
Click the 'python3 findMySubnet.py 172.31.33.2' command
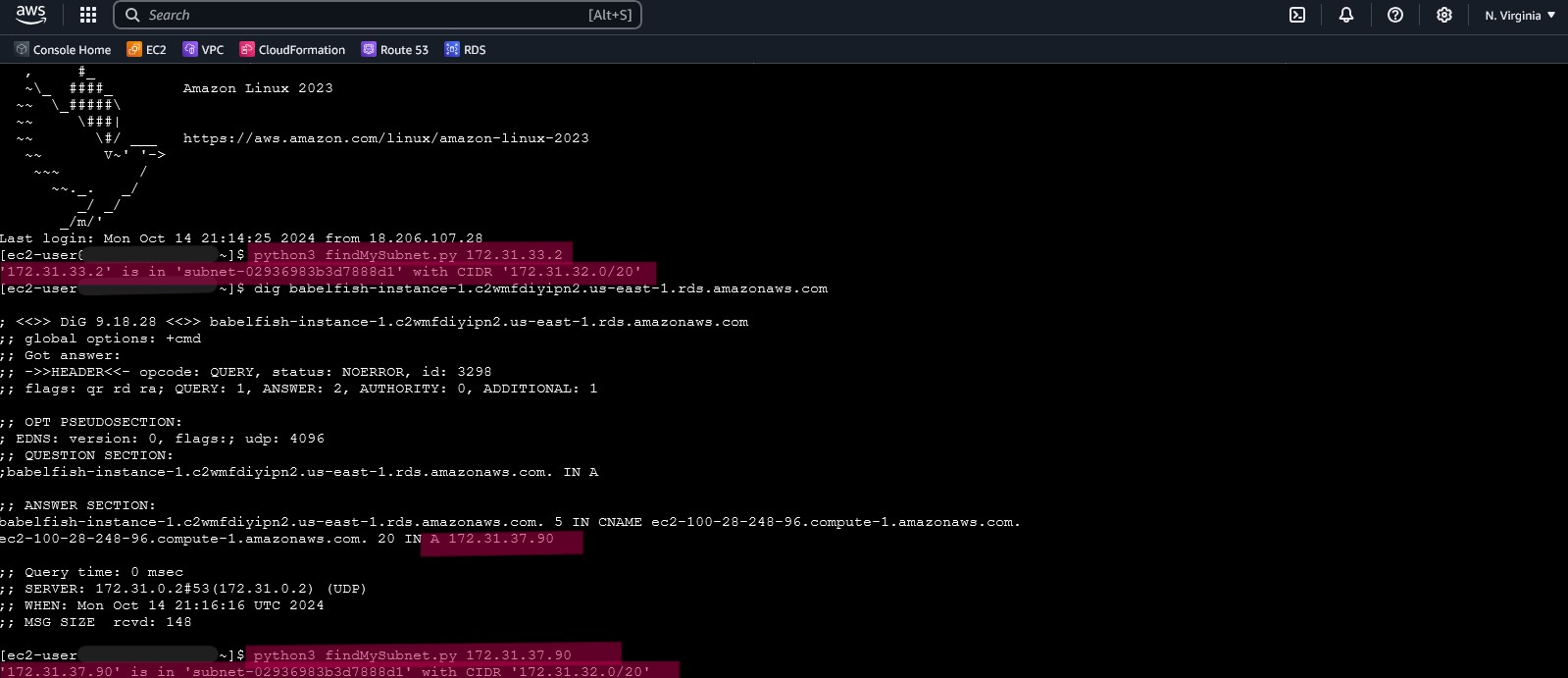point(408,255)
